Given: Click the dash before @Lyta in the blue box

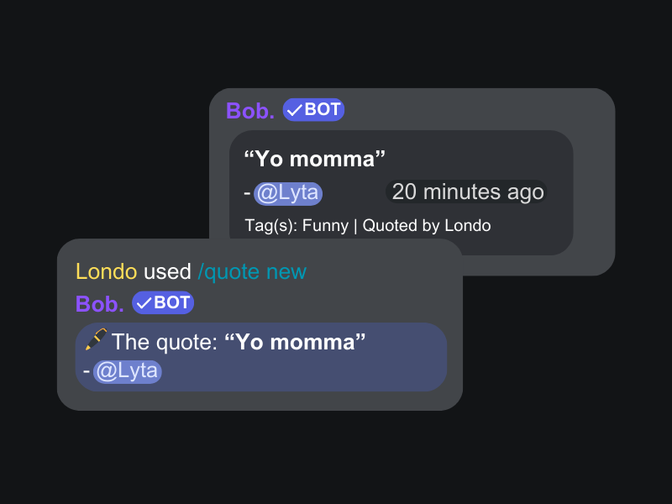Looking at the screenshot, I should pyautogui.click(x=87, y=371).
